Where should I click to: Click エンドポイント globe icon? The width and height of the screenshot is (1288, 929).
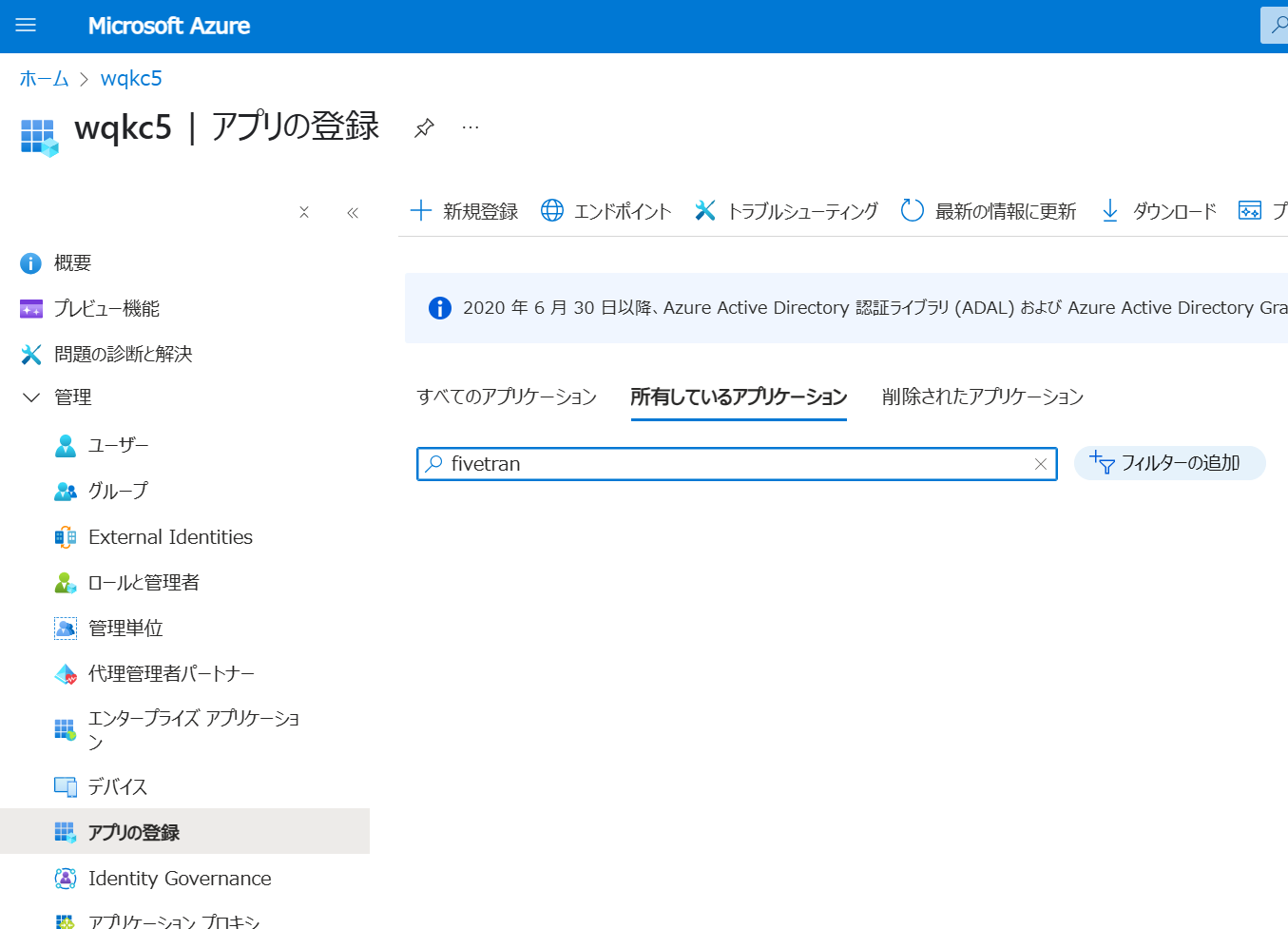click(552, 210)
